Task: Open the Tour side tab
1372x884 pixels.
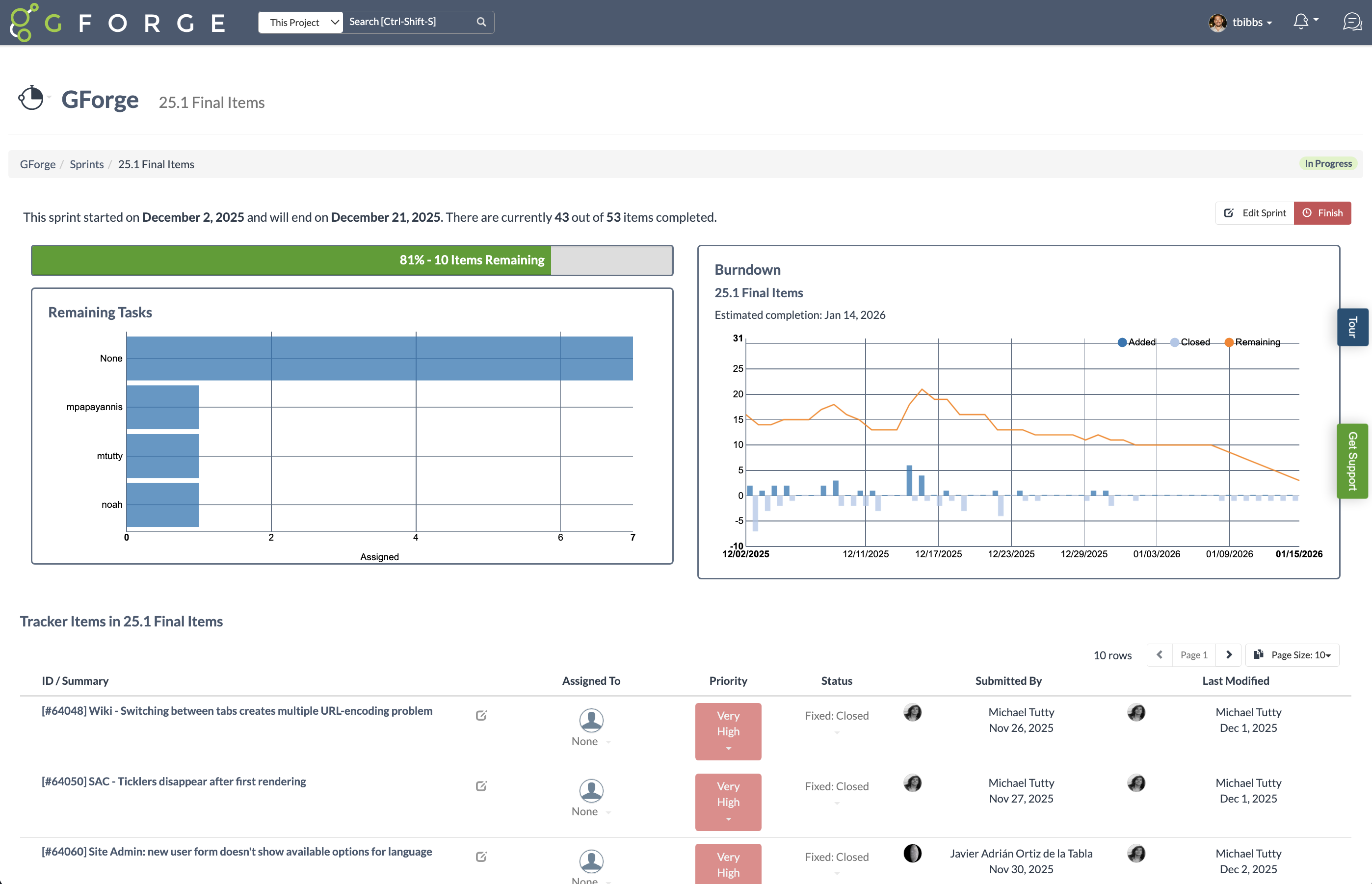Action: click(x=1352, y=327)
